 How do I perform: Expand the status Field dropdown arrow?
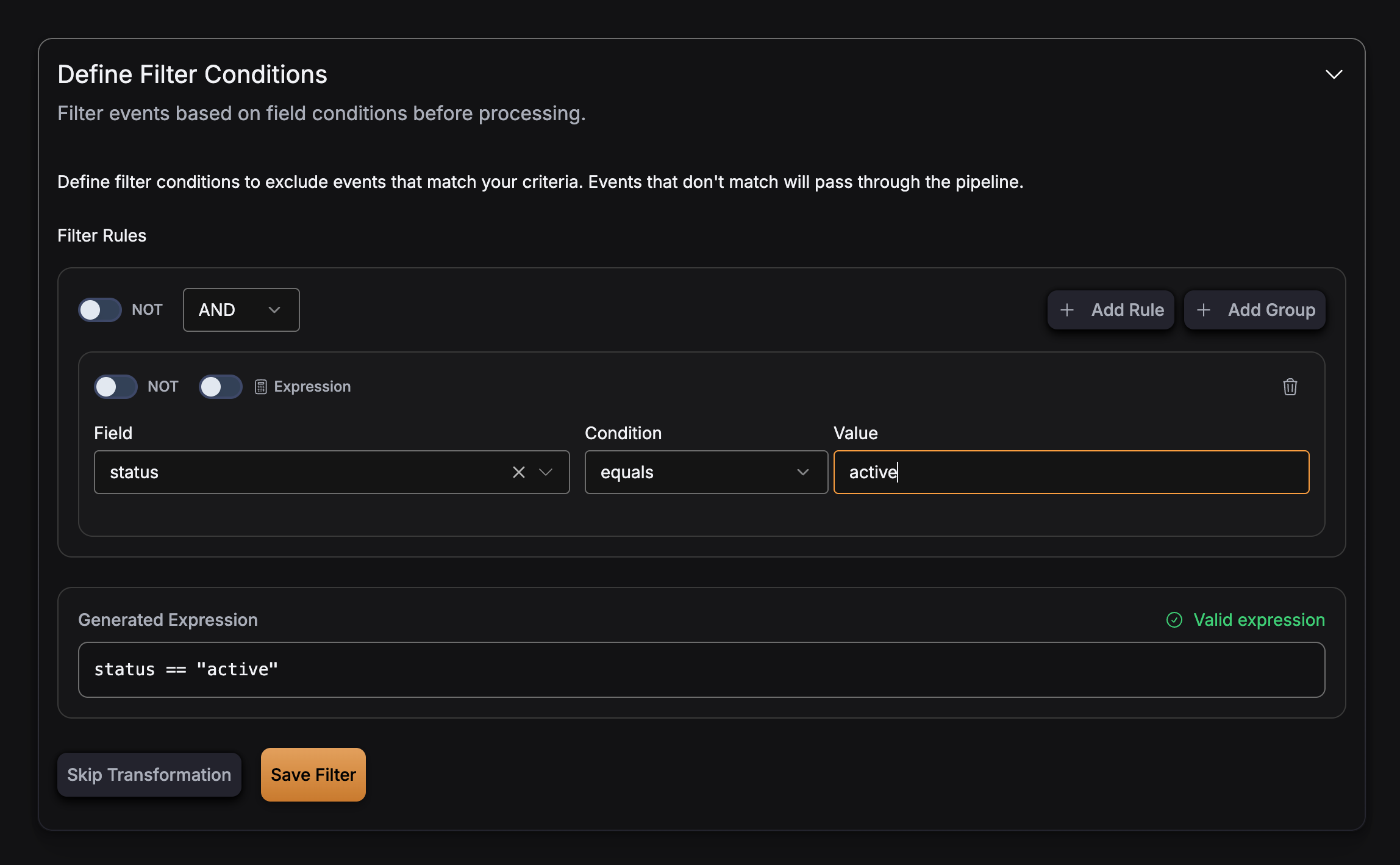pyautogui.click(x=546, y=472)
